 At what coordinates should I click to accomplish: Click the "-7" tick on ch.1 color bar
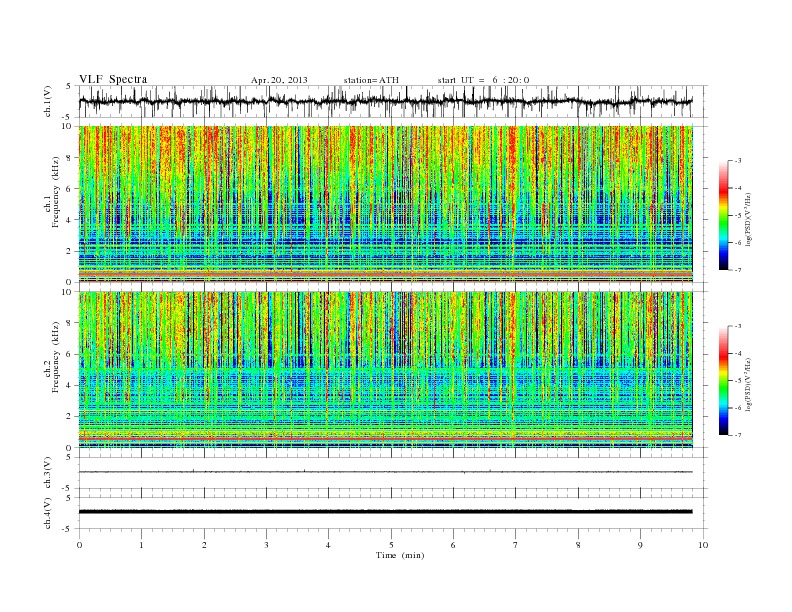tap(738, 270)
